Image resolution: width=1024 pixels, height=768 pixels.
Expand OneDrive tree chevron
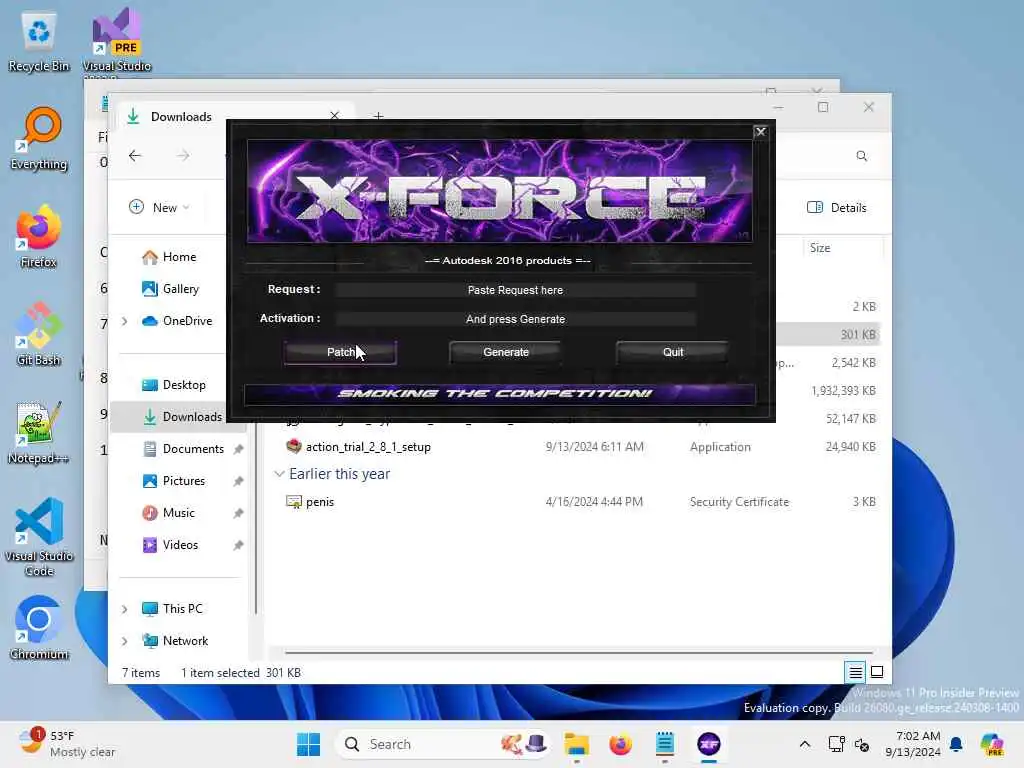[124, 321]
